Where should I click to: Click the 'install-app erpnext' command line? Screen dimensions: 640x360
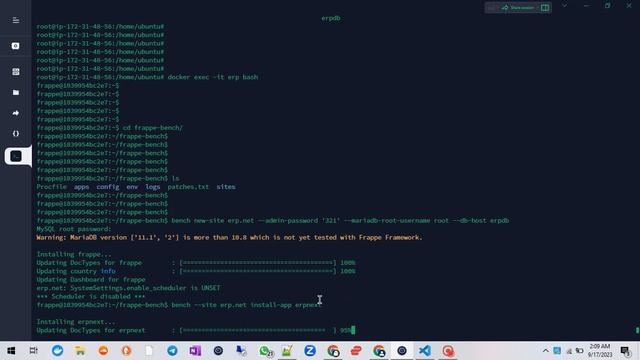click(x=179, y=305)
